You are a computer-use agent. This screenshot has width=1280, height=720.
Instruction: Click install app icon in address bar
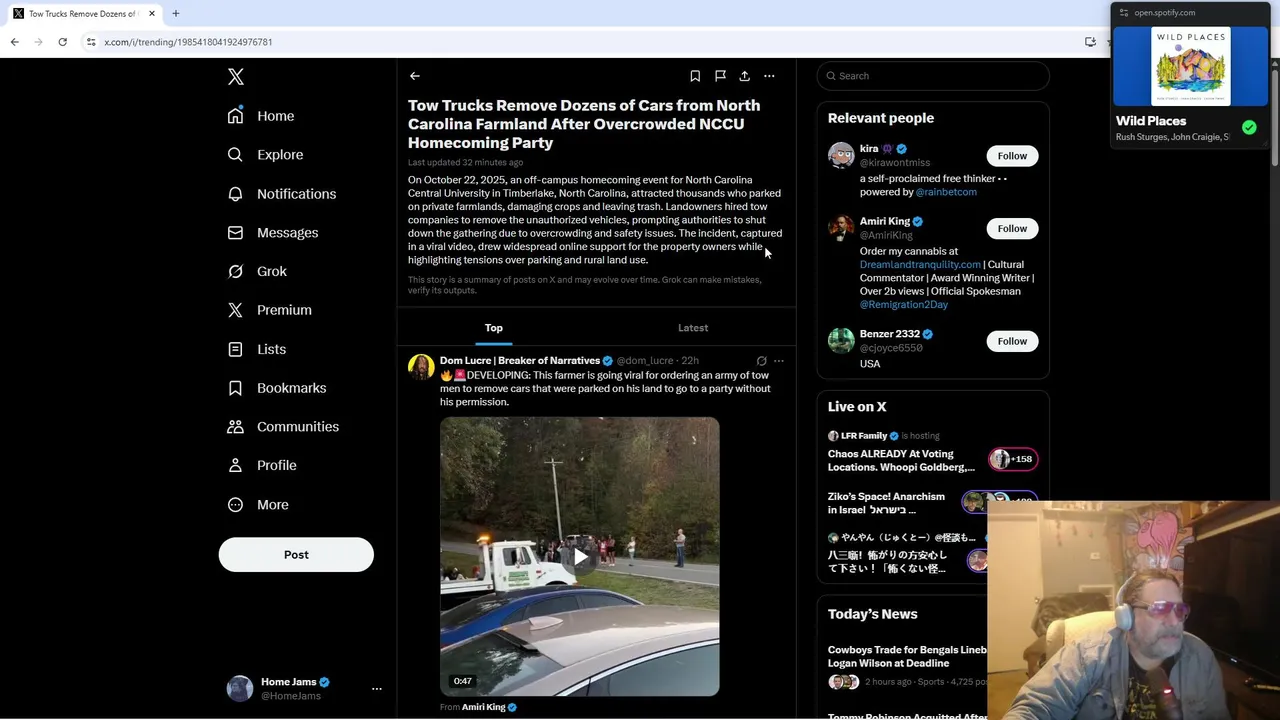coord(1090,42)
